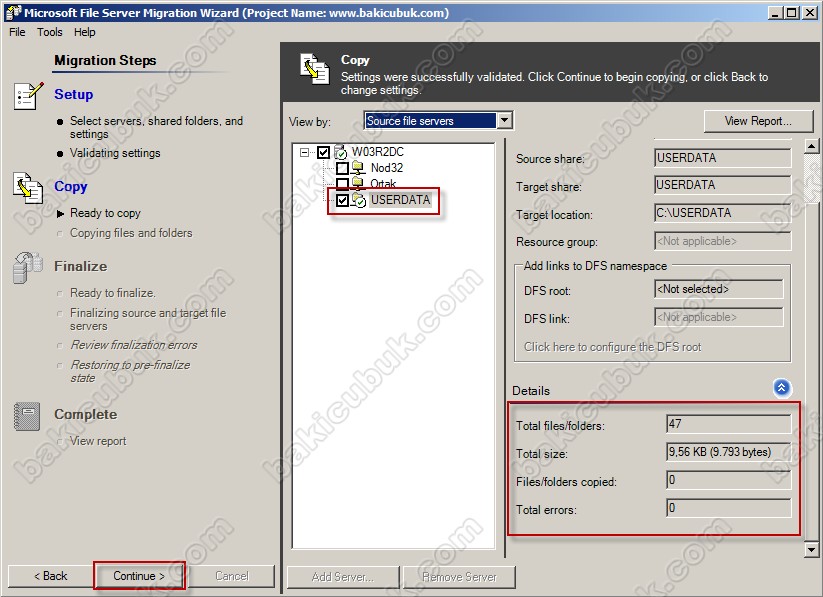Click the Ortak shared folder icon
The height and width of the screenshot is (597, 823).
click(358, 183)
